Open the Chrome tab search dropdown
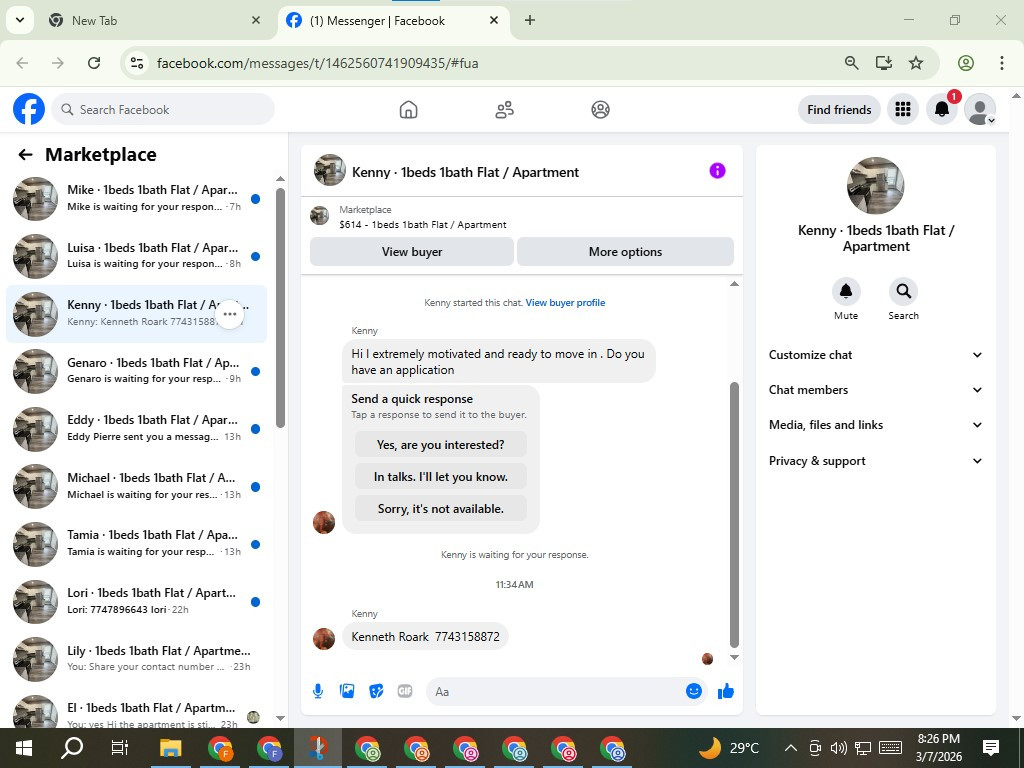 pos(20,20)
